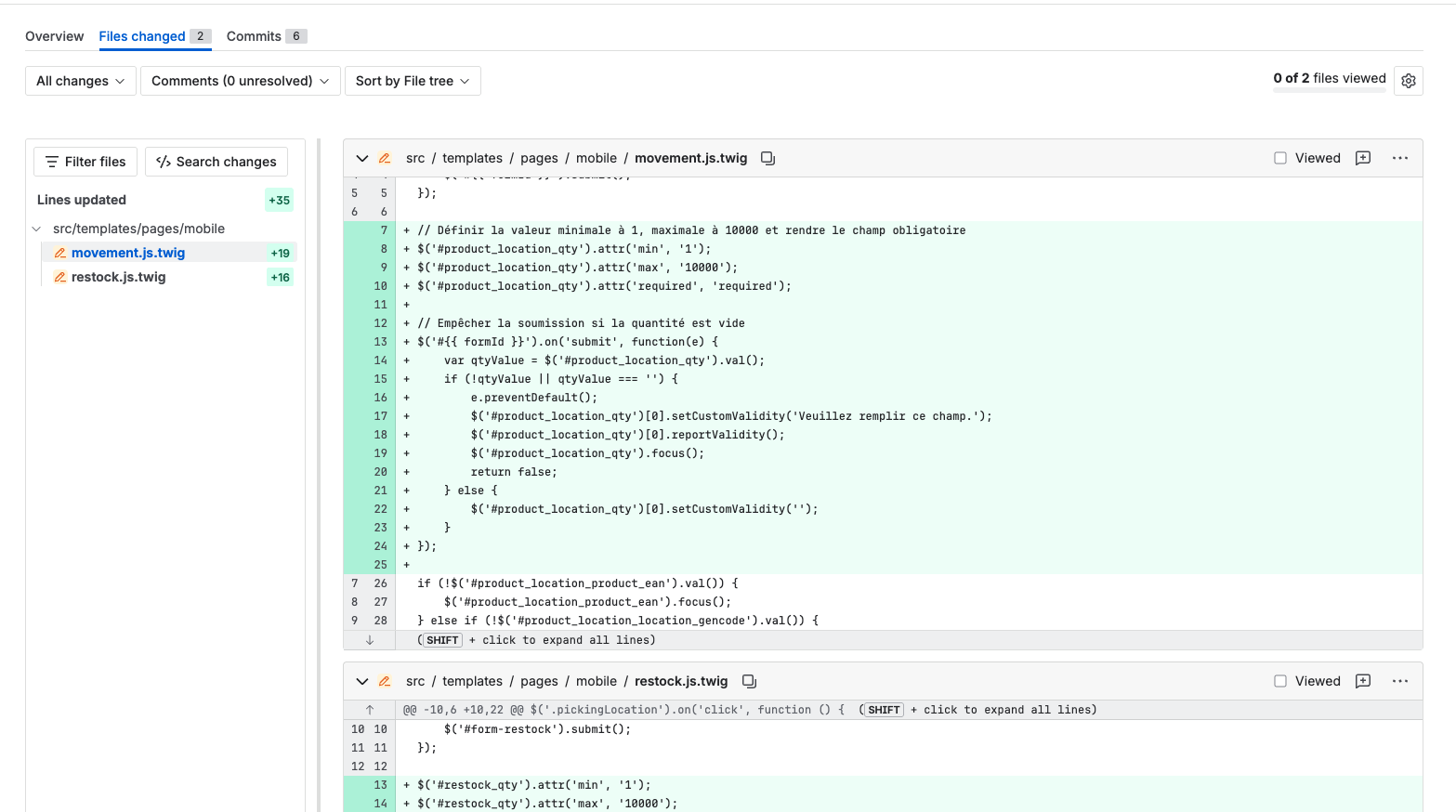Copy movement.js.twig file path
The height and width of the screenshot is (812, 1456).
(x=767, y=158)
